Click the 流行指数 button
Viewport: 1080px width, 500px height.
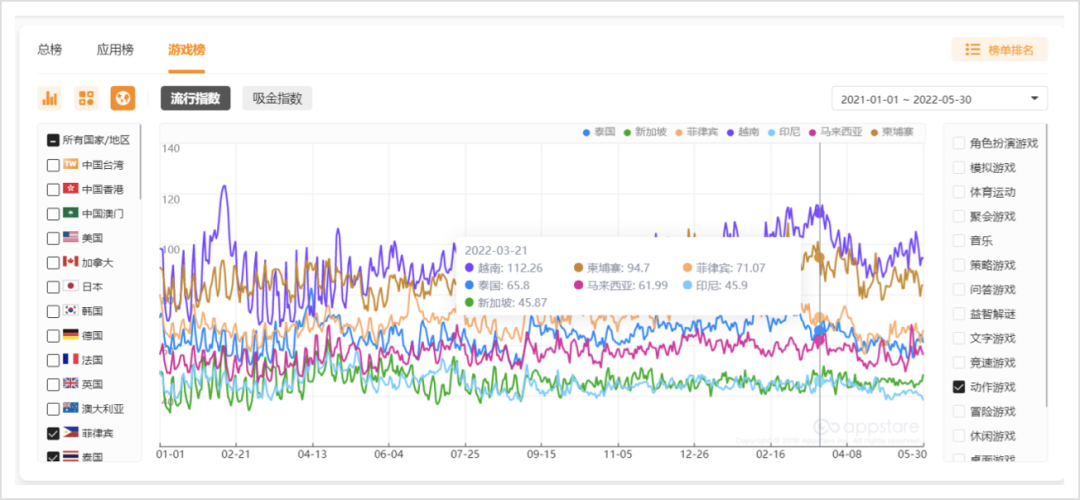pos(195,98)
